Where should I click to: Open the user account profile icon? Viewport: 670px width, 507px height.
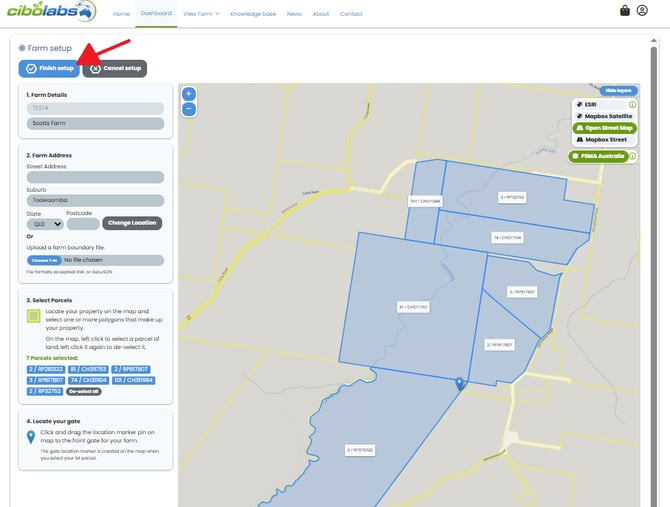pyautogui.click(x=643, y=12)
